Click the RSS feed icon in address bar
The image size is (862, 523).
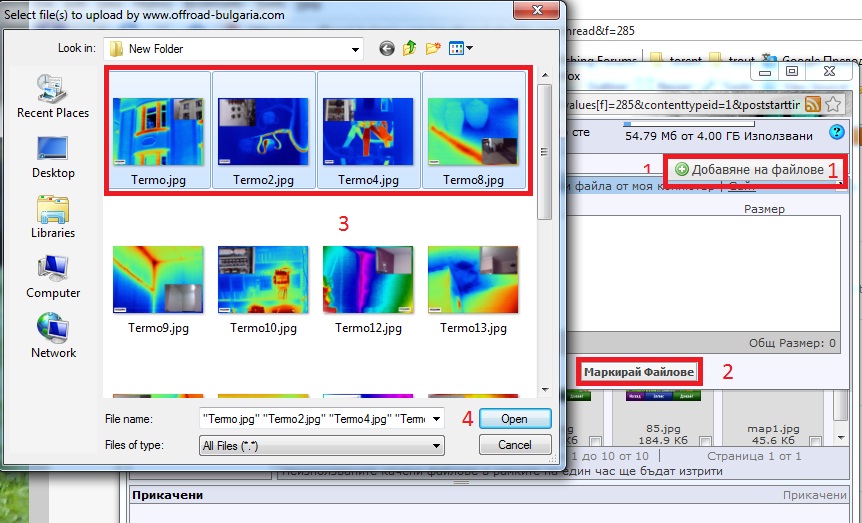(813, 104)
